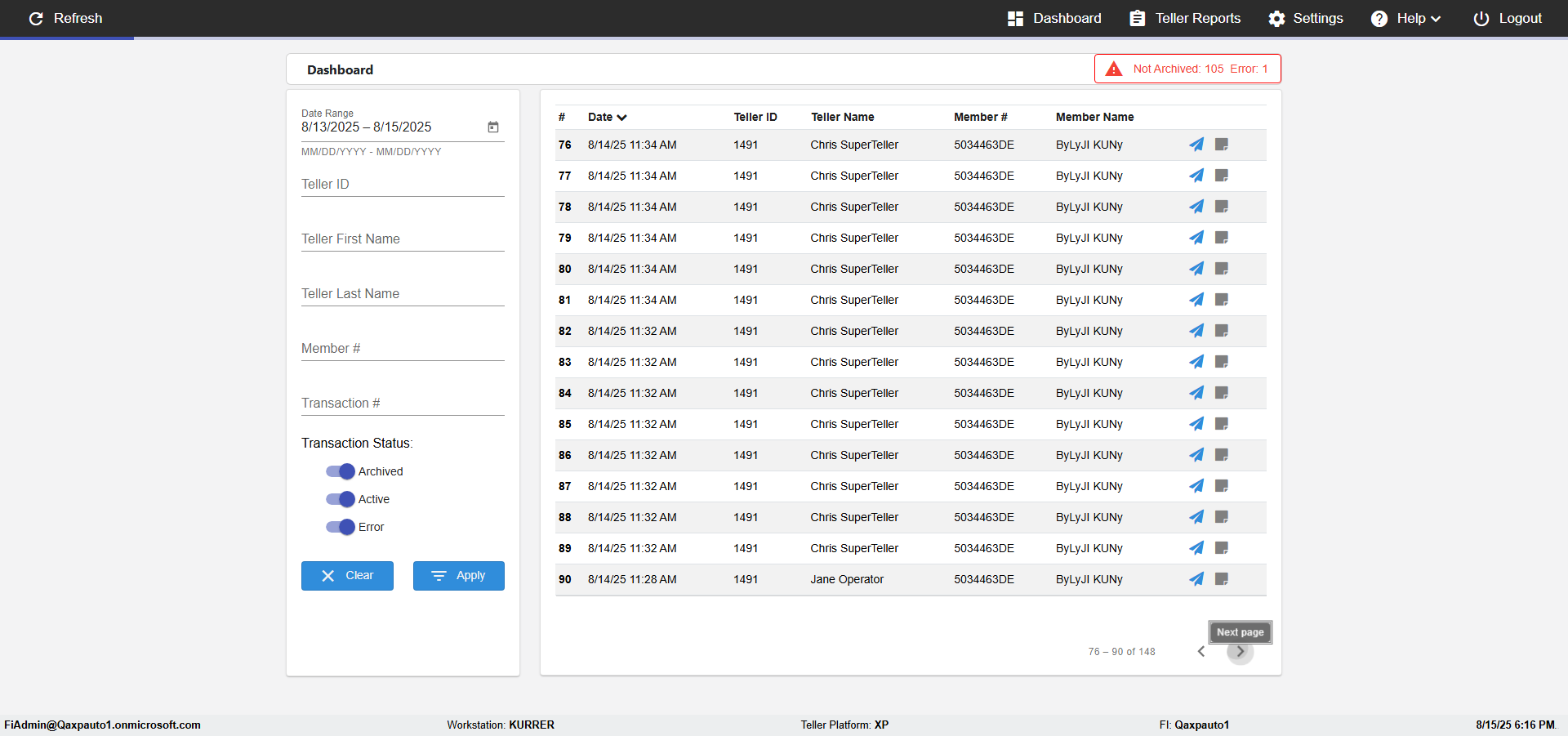Open the note icon for row 90
1568x736 pixels.
(x=1222, y=579)
